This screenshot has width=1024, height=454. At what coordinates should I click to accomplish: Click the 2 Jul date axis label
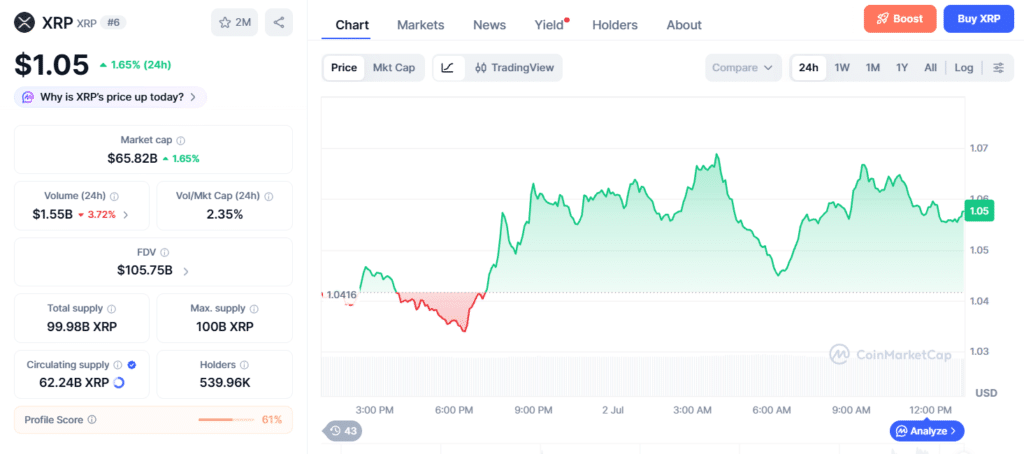click(x=613, y=410)
